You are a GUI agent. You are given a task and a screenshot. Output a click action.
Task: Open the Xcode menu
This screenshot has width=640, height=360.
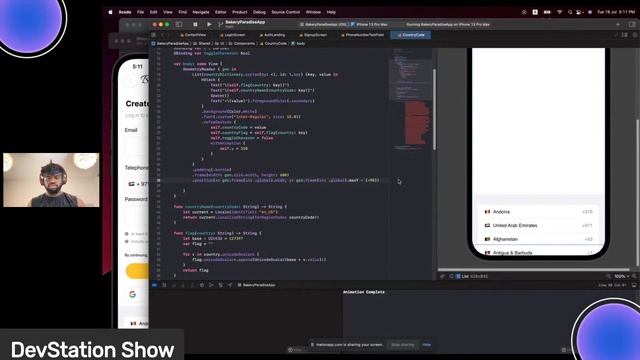tap(125, 12)
